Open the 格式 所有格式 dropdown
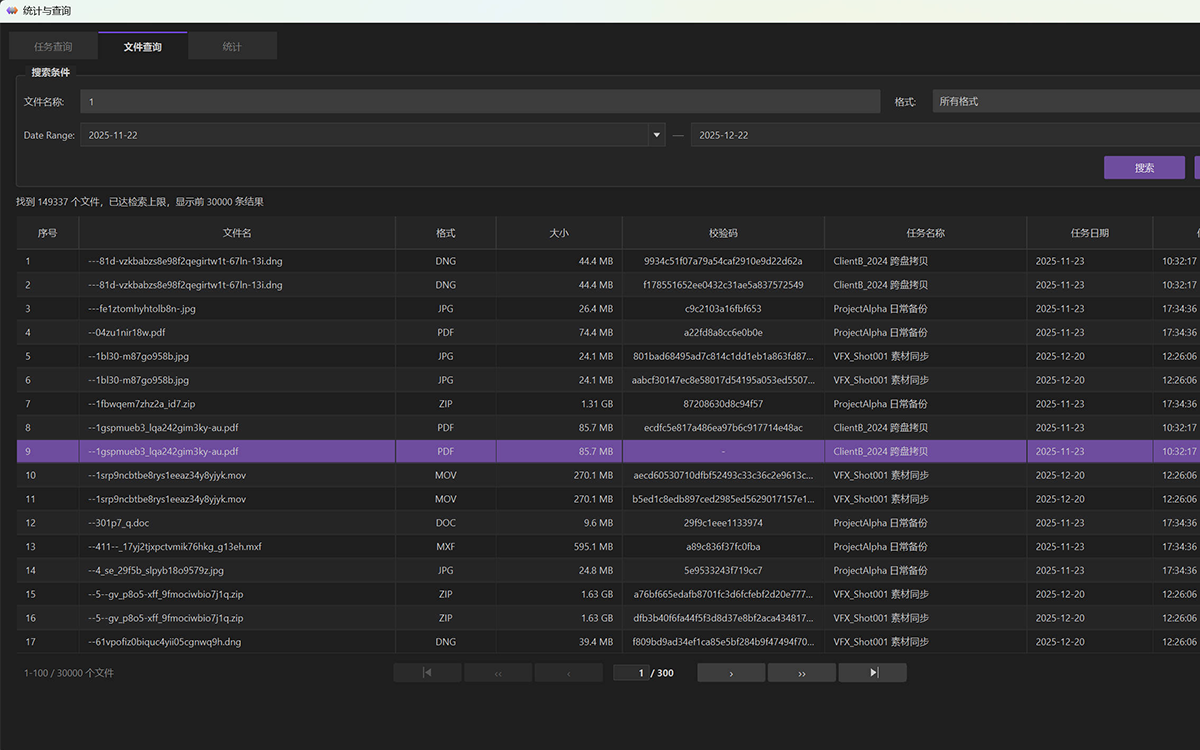 (x=1066, y=102)
